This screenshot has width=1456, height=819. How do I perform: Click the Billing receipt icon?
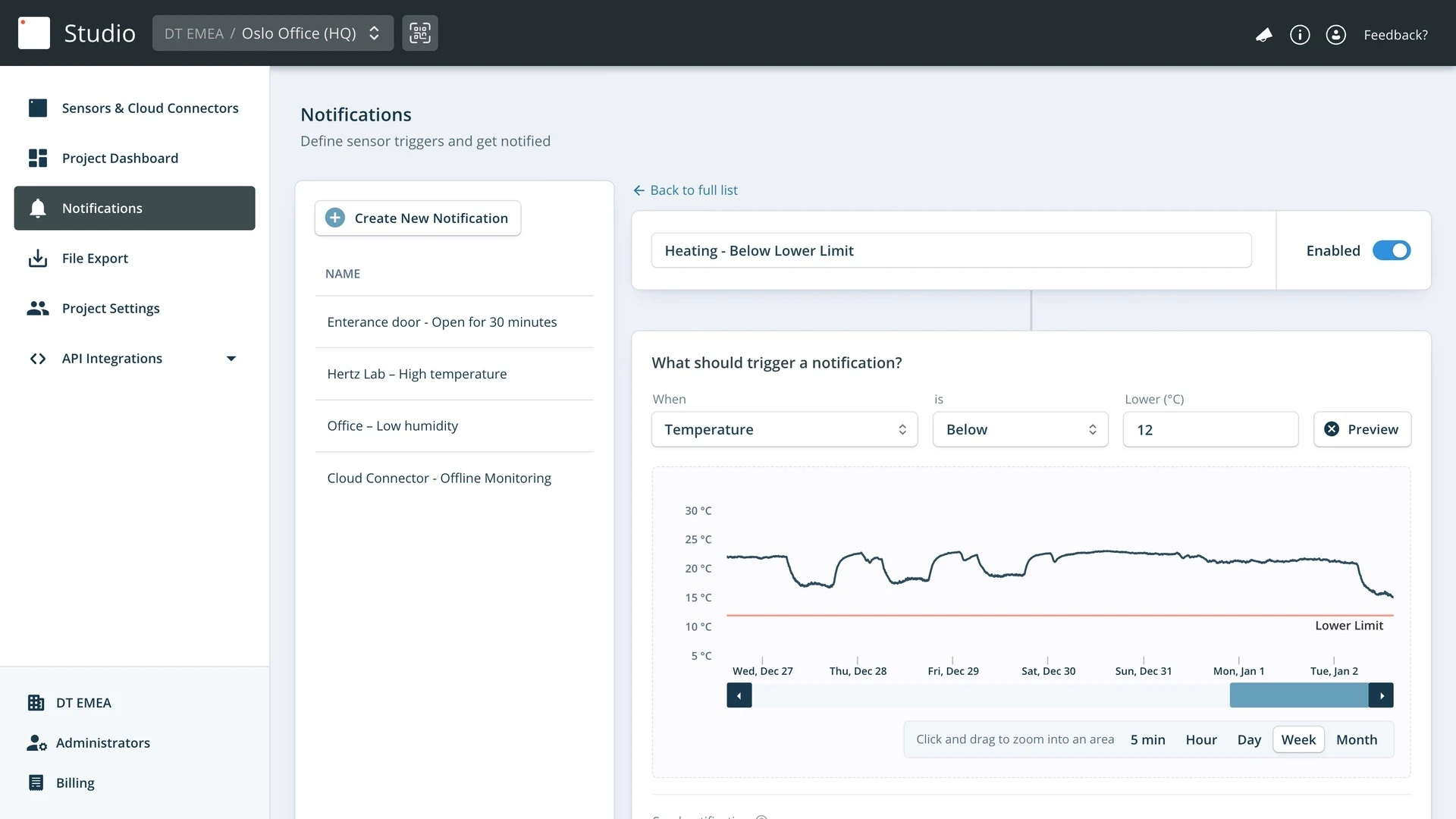(x=36, y=783)
